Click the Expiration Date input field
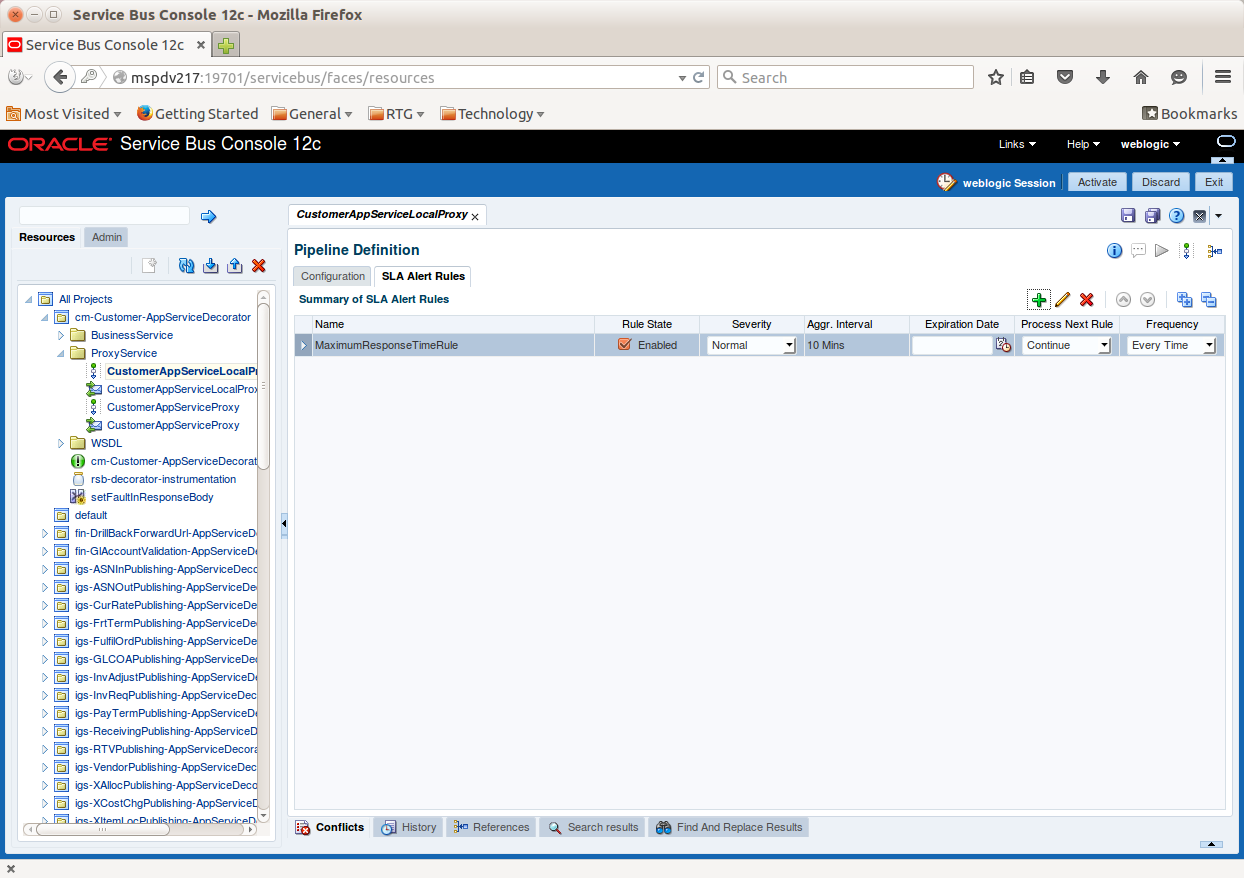Viewport: 1244px width, 878px height. 951,345
